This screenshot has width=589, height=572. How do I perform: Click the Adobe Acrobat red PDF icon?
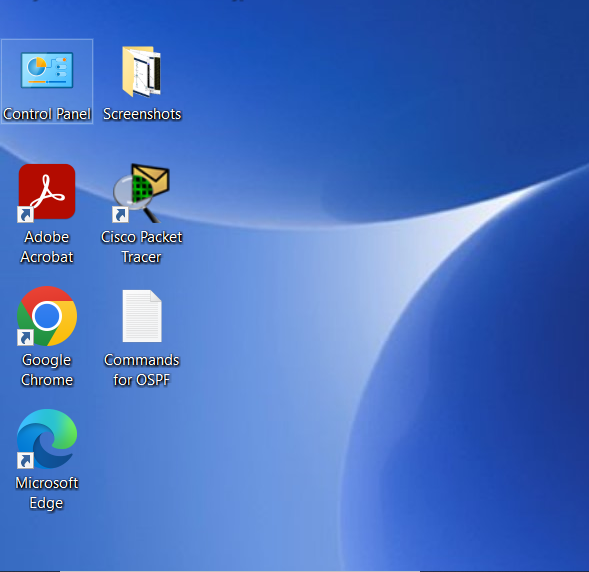tap(47, 192)
